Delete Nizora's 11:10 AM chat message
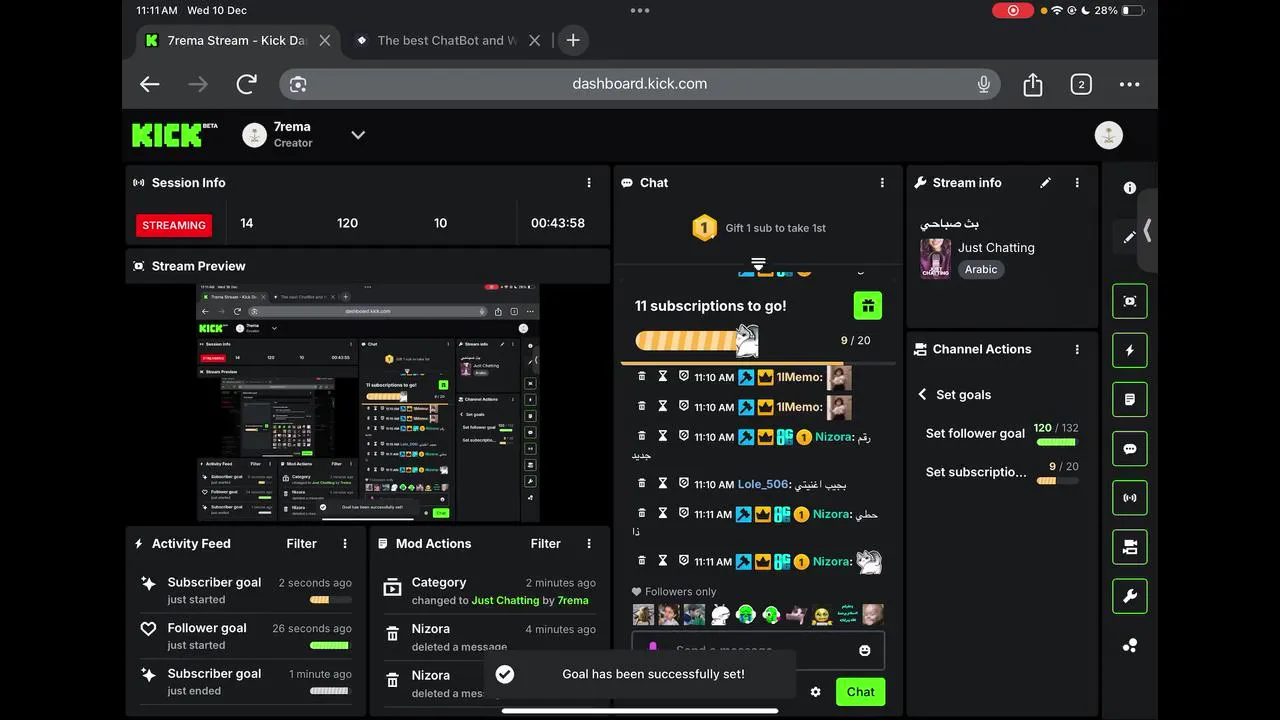1280x720 pixels. 642,437
